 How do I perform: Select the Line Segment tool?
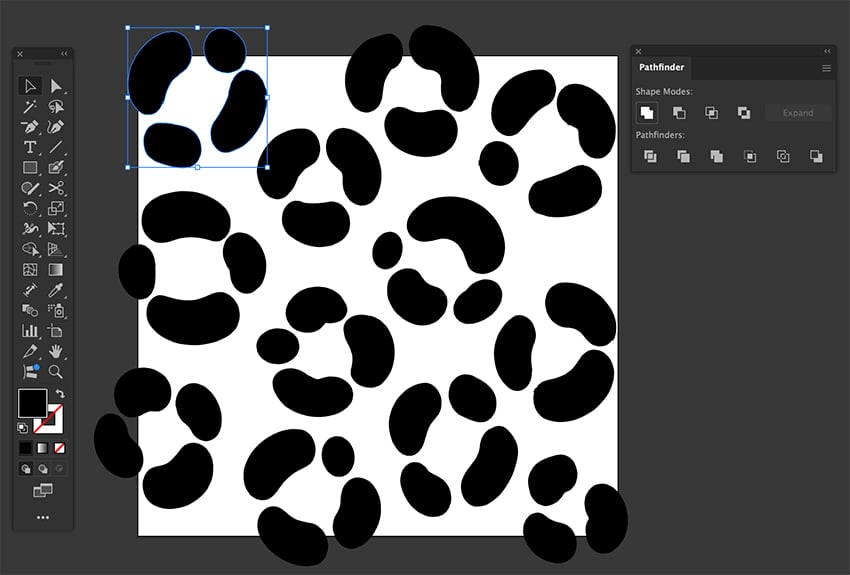coord(56,147)
